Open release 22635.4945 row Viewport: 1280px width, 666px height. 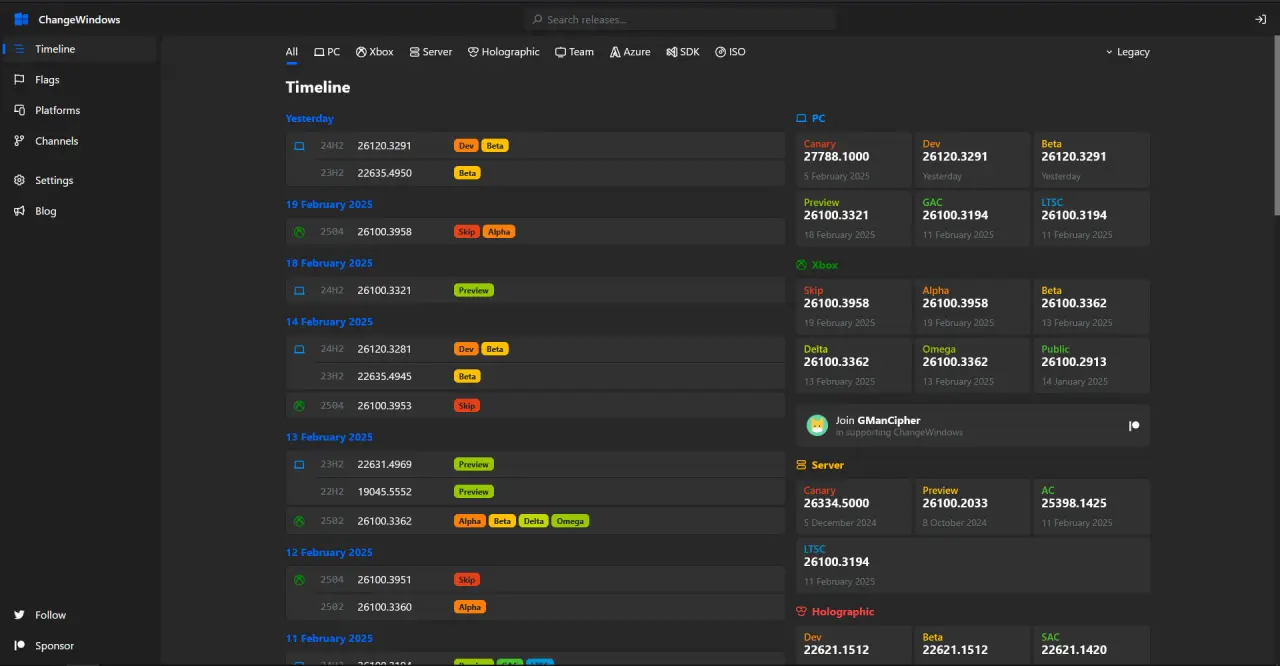pyautogui.click(x=535, y=377)
